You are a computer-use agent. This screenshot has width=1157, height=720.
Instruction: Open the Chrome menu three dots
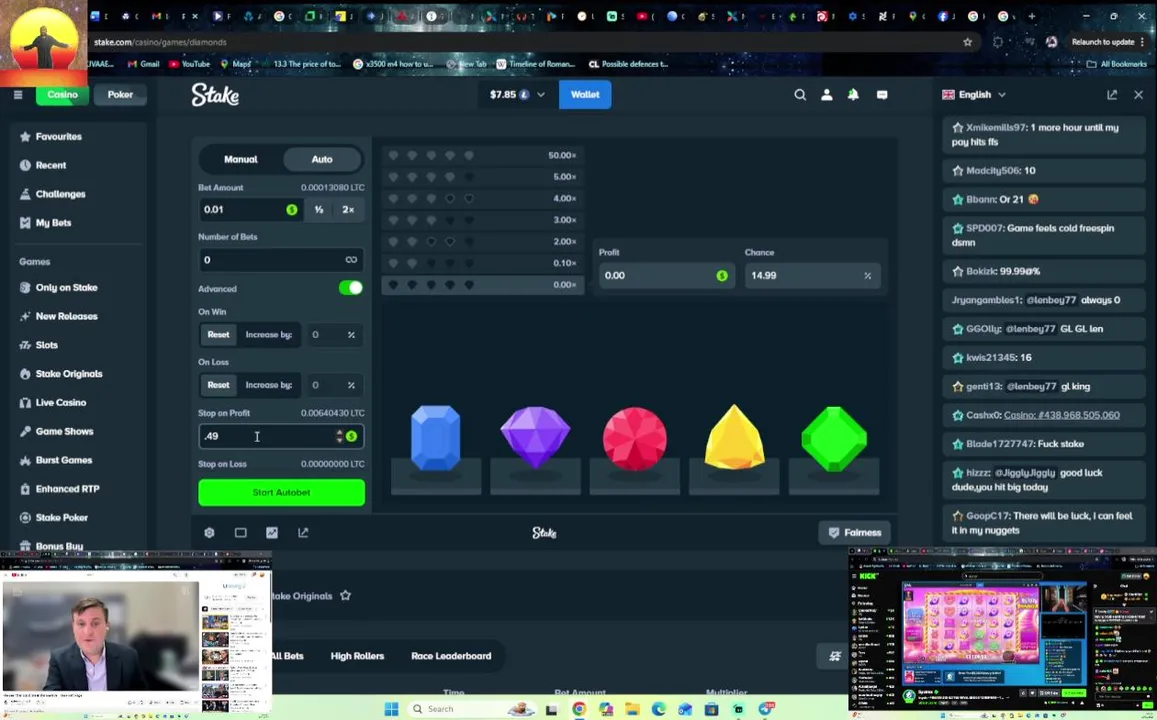[x=1142, y=42]
